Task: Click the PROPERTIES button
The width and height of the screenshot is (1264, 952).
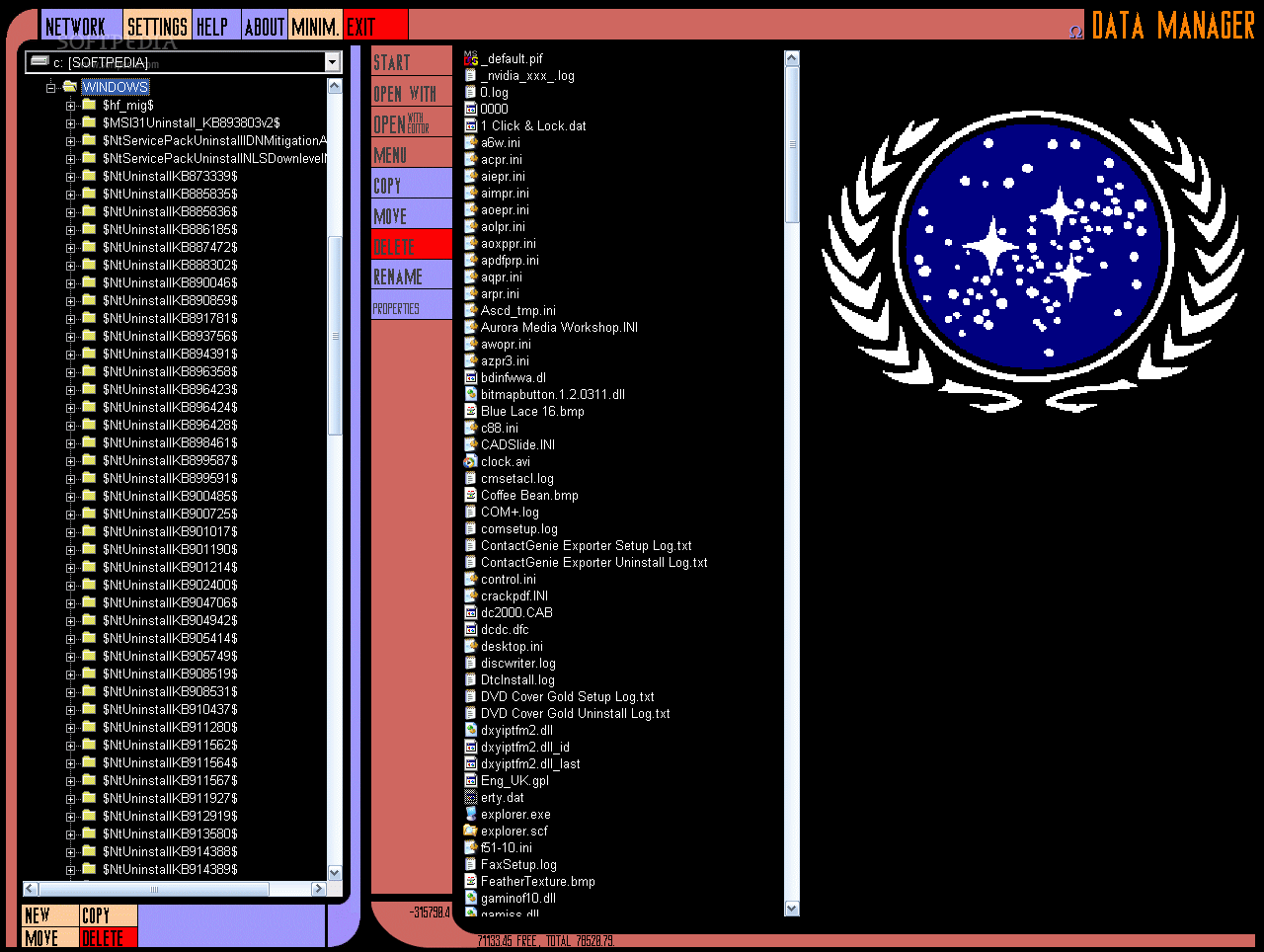Action: click(x=412, y=307)
